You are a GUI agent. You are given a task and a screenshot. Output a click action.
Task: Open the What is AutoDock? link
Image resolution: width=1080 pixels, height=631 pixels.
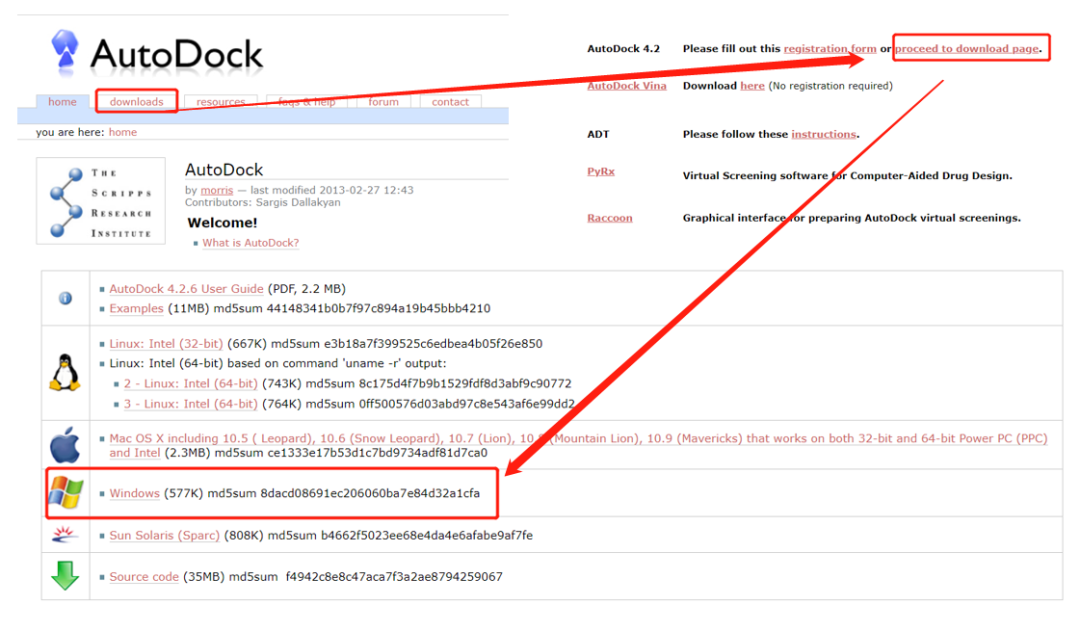click(x=251, y=242)
